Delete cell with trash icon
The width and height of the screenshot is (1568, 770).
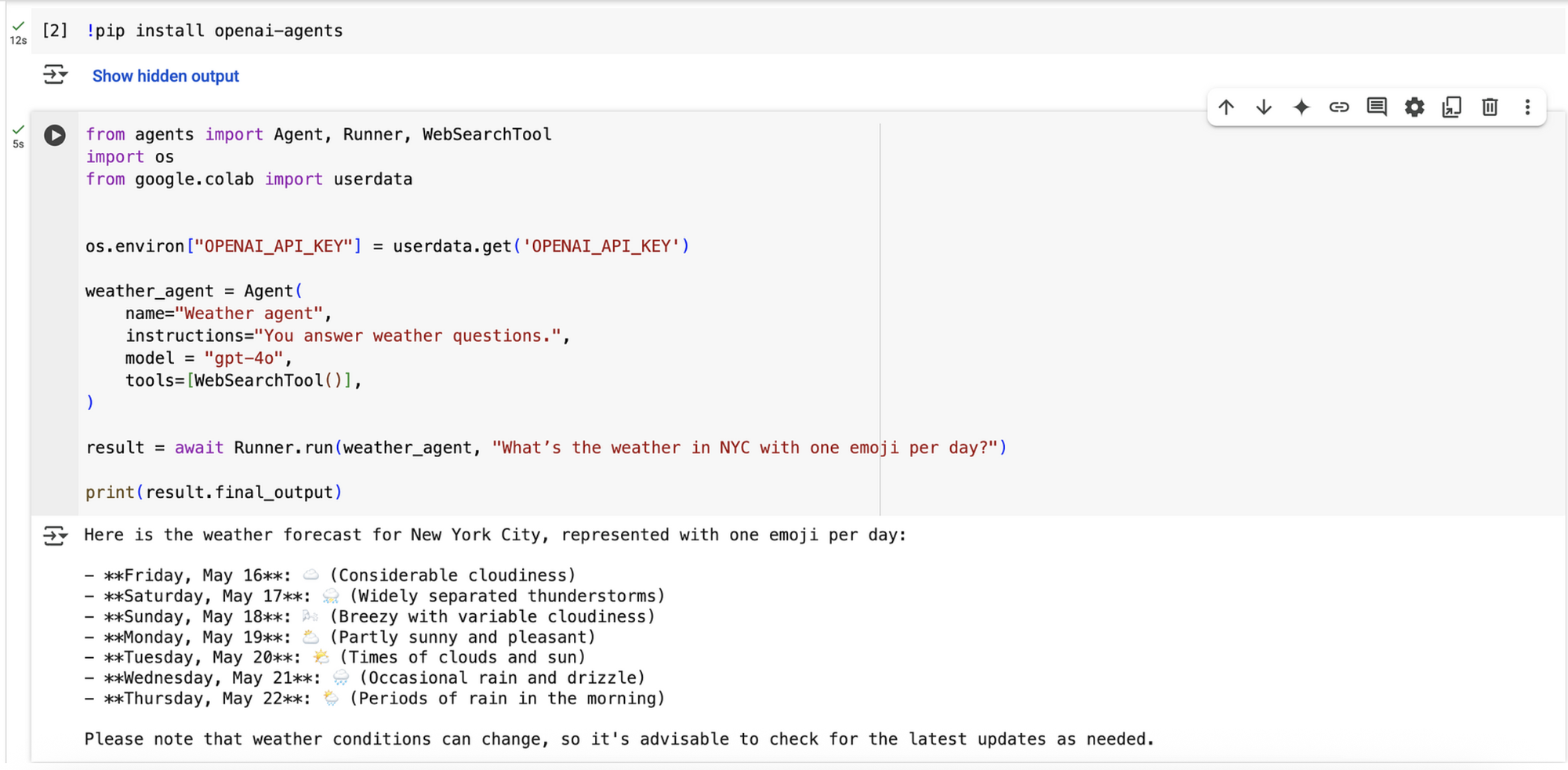point(1490,107)
